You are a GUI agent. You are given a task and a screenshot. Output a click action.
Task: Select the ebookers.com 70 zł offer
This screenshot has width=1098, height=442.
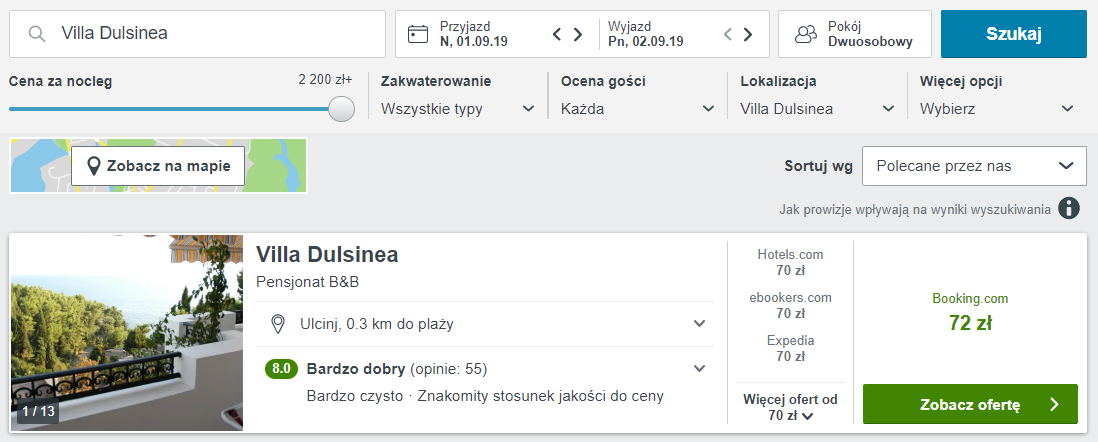point(791,305)
